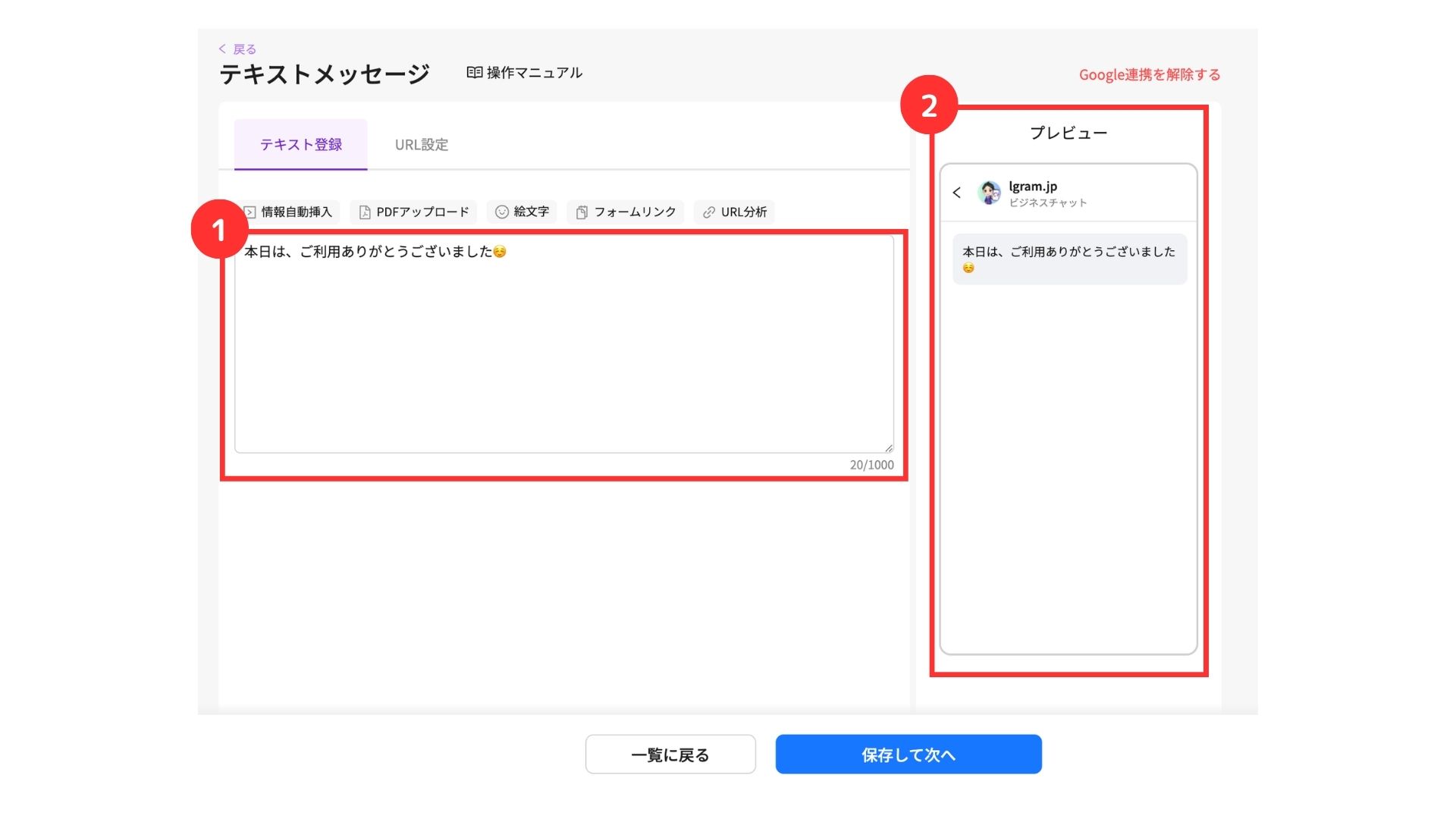Open the PDFアップロード upload tool
The height and width of the screenshot is (819, 1456).
point(414,212)
